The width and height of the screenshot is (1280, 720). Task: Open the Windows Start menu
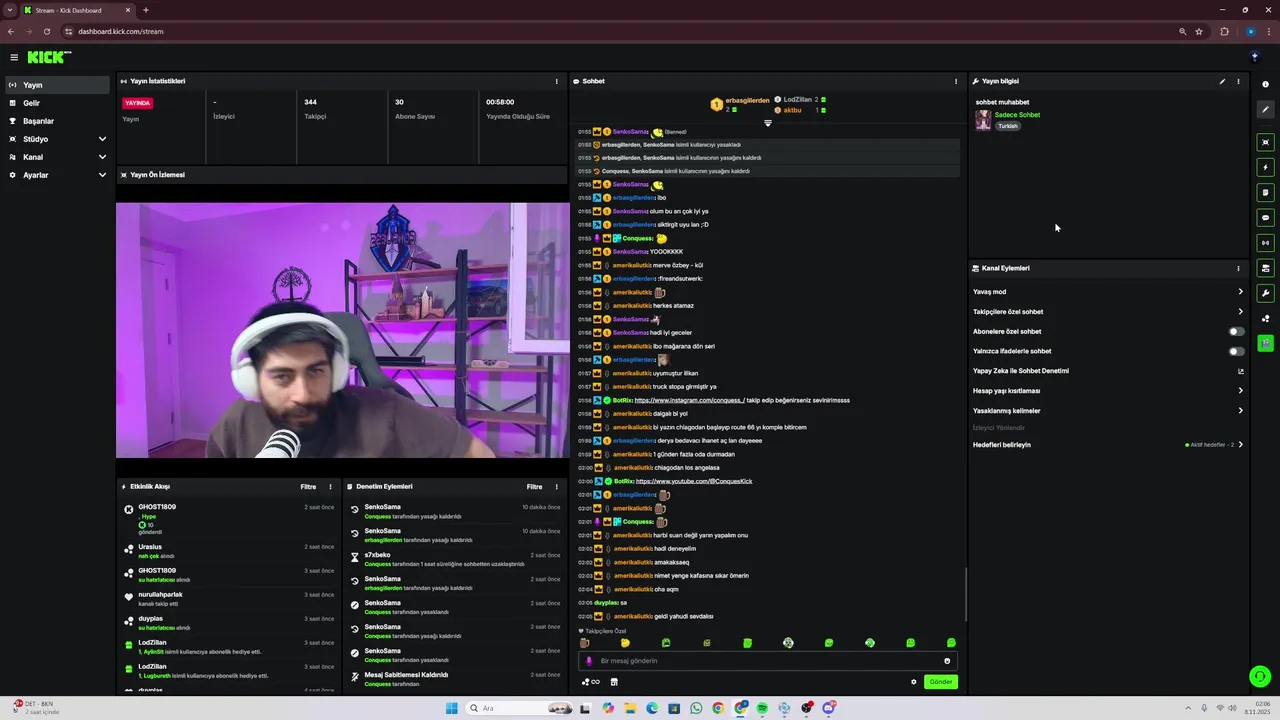click(x=451, y=708)
